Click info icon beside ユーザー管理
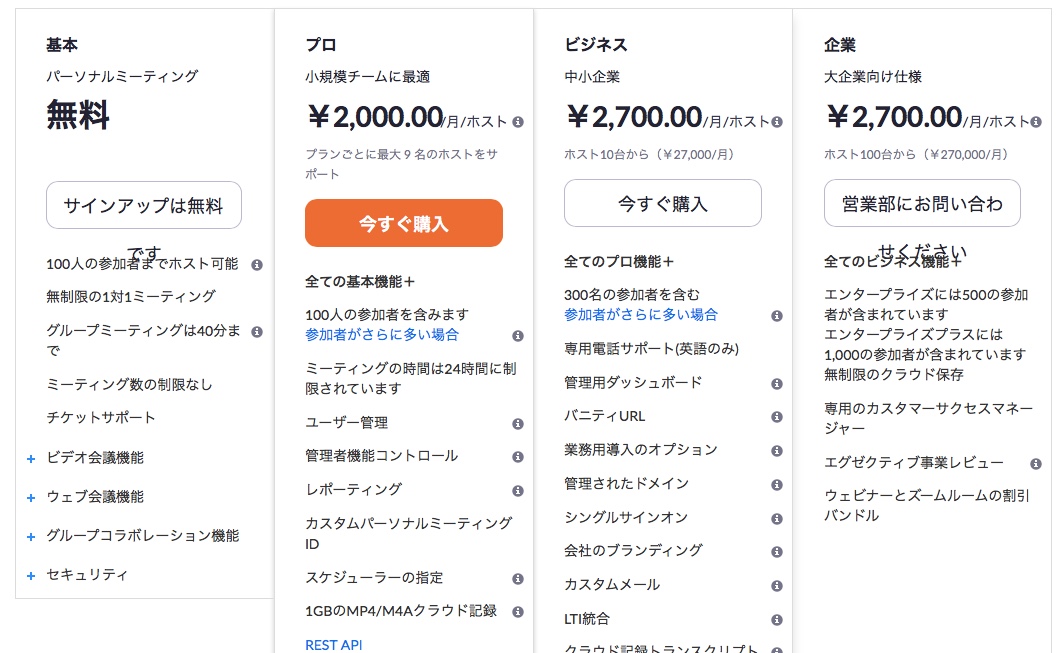The width and height of the screenshot is (1063, 653). click(518, 424)
